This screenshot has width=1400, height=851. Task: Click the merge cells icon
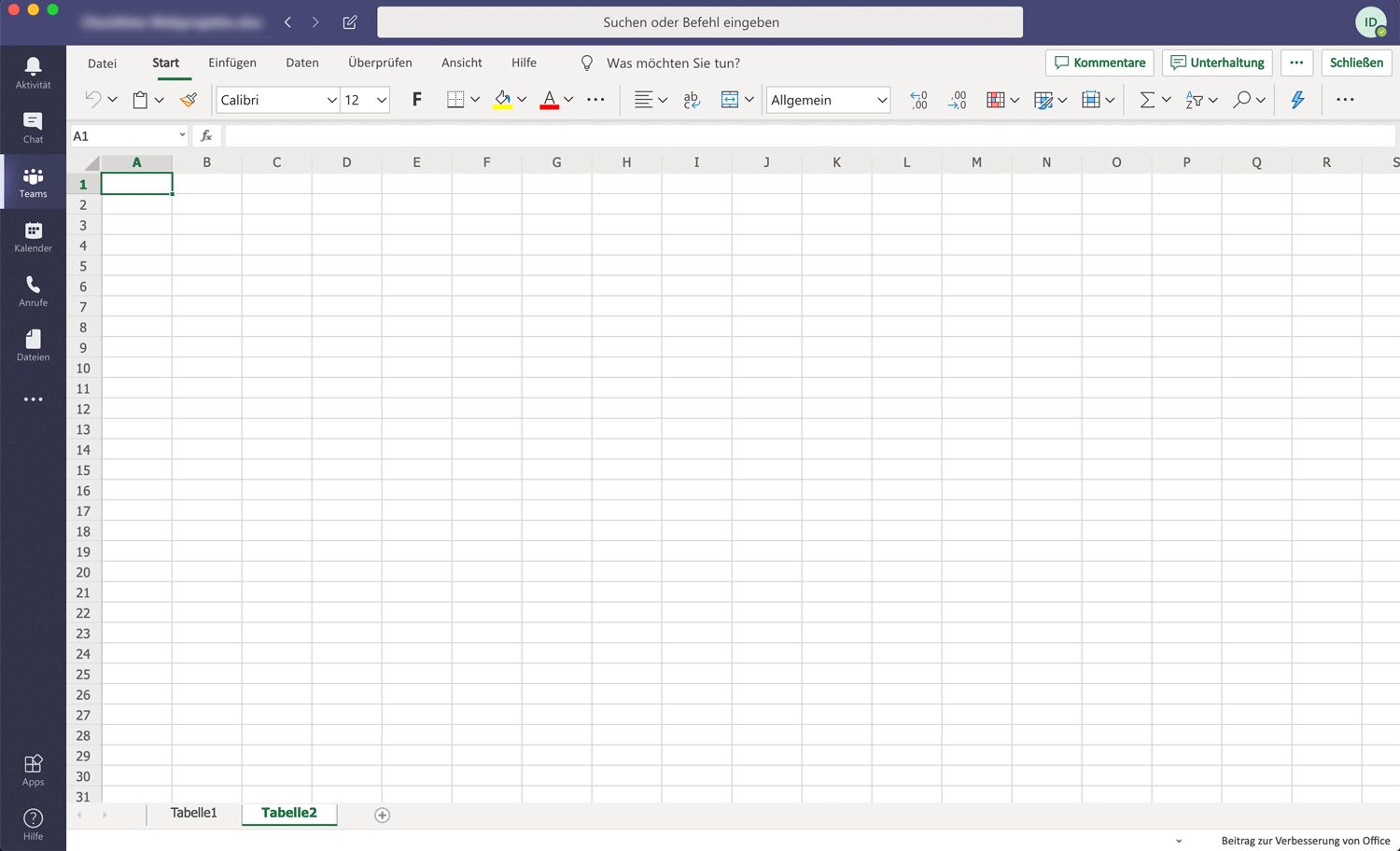(x=730, y=100)
